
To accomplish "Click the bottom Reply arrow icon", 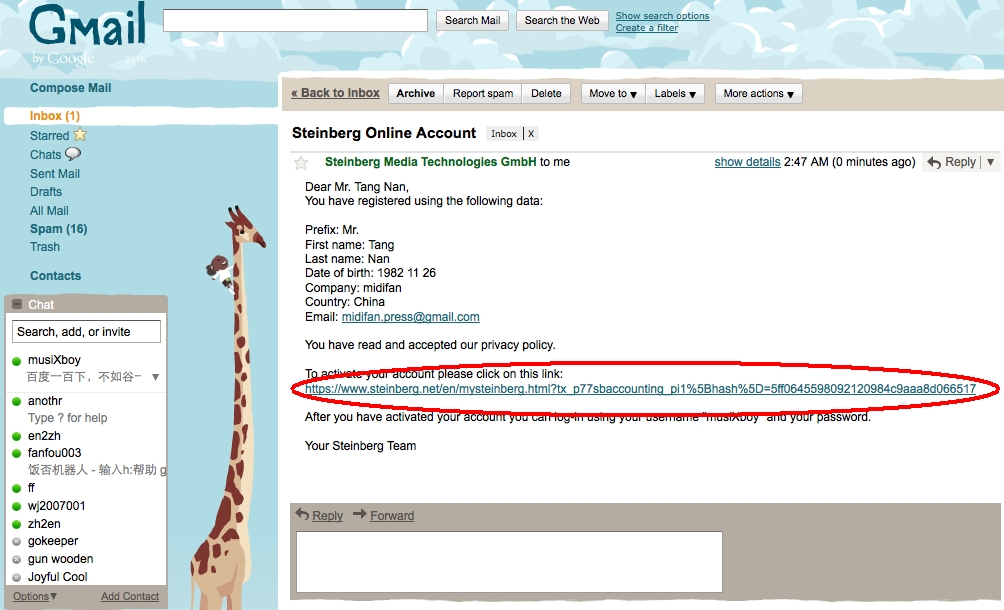I will coord(302,514).
